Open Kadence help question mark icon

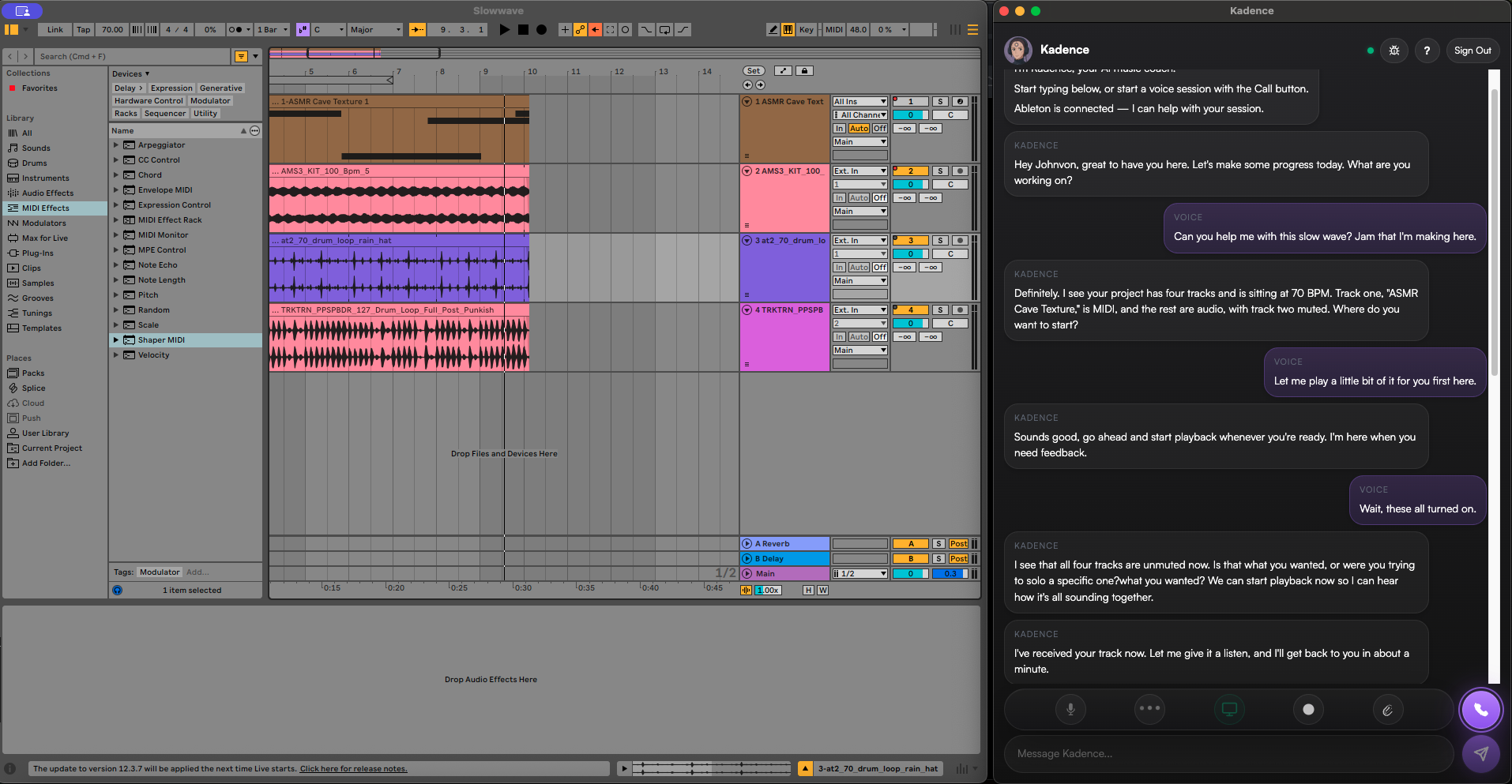pos(1427,50)
